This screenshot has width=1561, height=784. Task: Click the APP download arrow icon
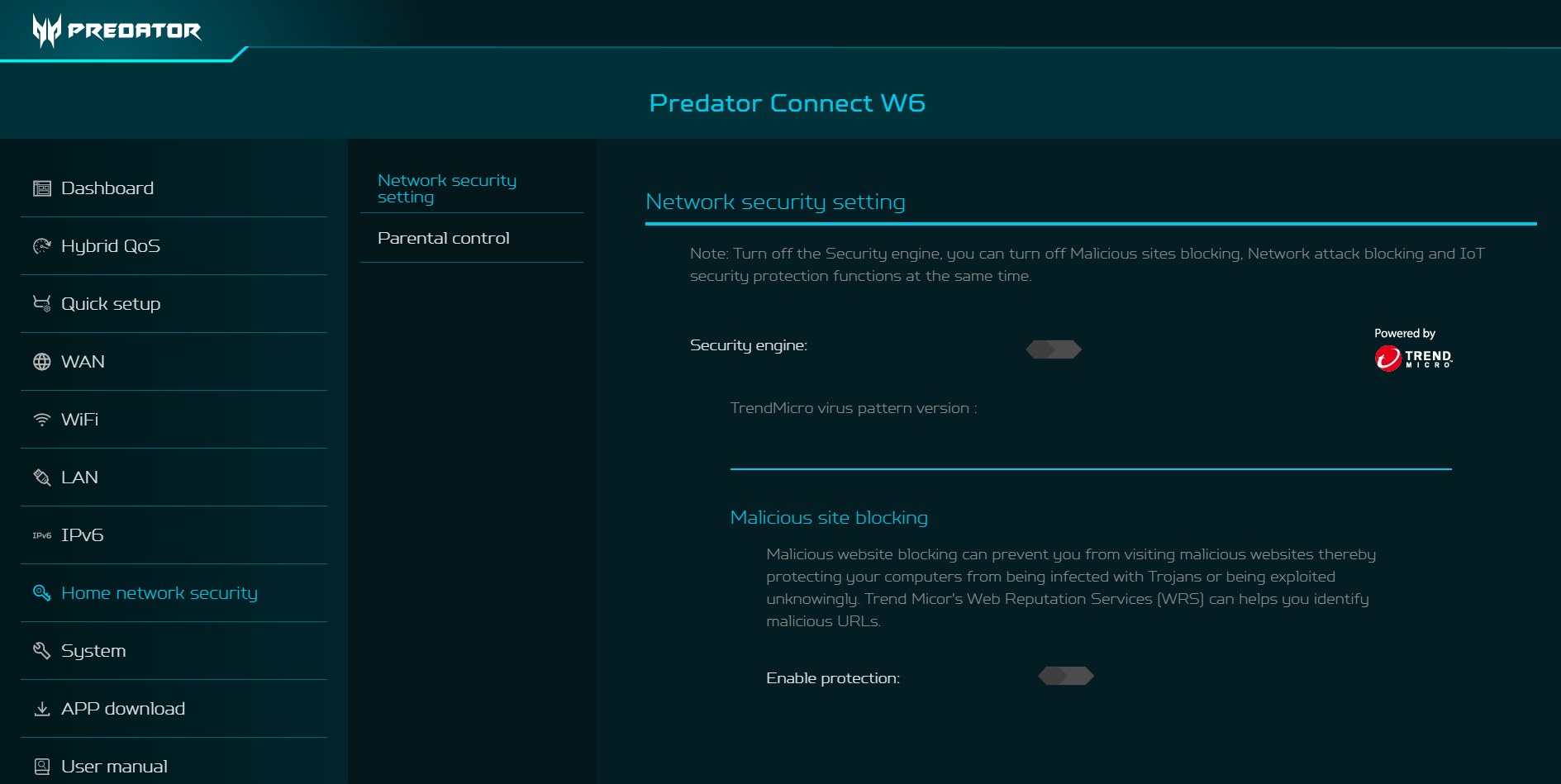tap(41, 709)
